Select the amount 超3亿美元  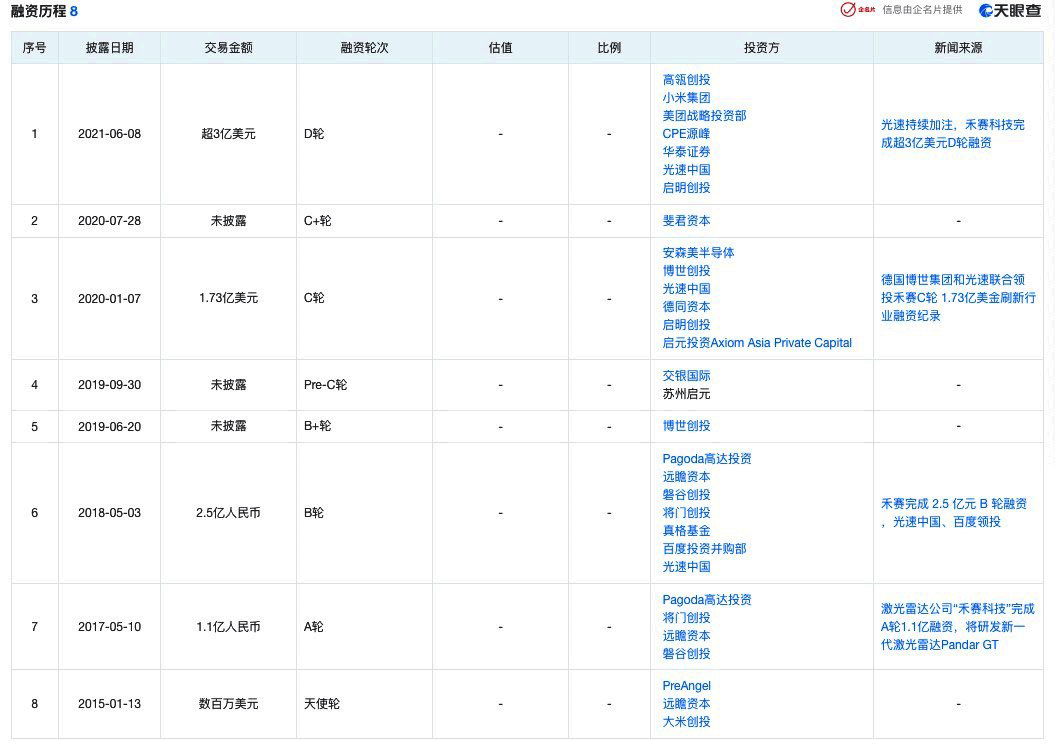coord(228,134)
